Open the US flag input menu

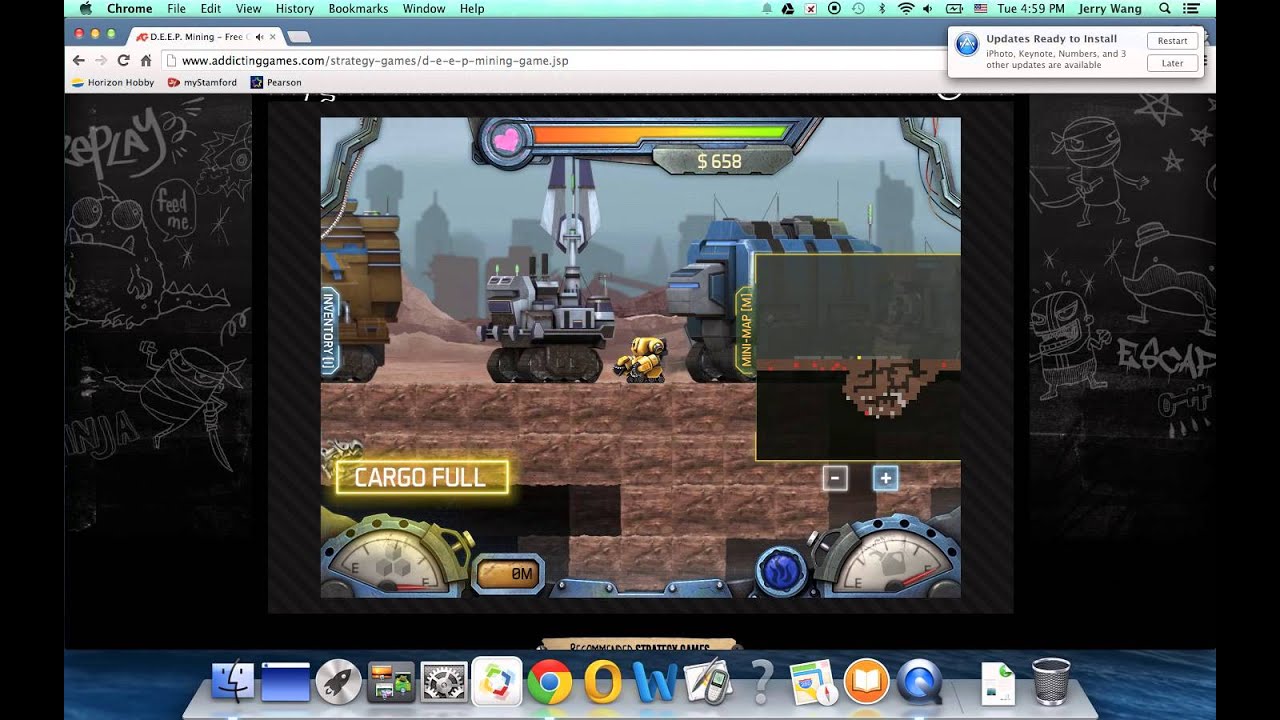[979, 9]
